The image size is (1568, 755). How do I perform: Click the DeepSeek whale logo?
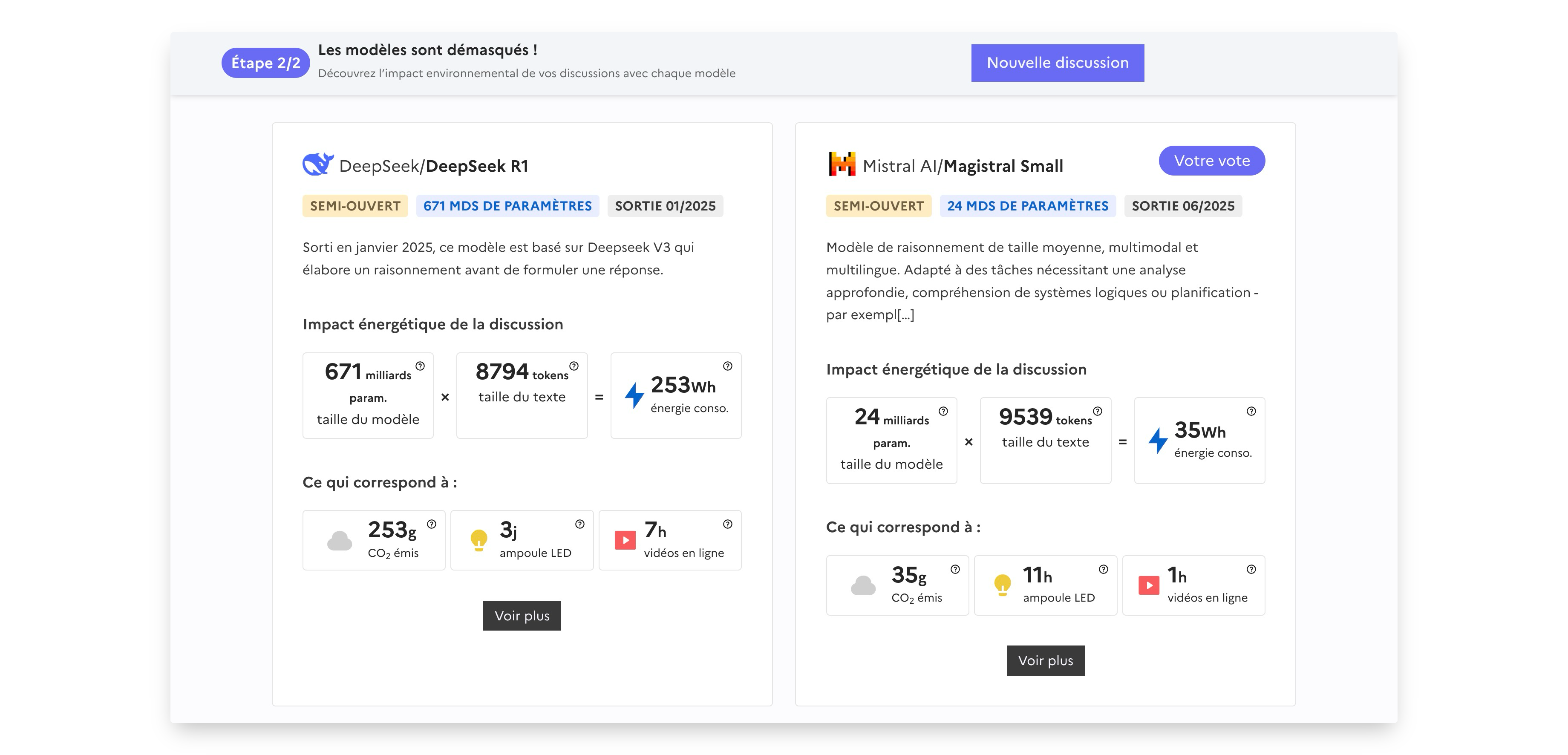pos(318,164)
